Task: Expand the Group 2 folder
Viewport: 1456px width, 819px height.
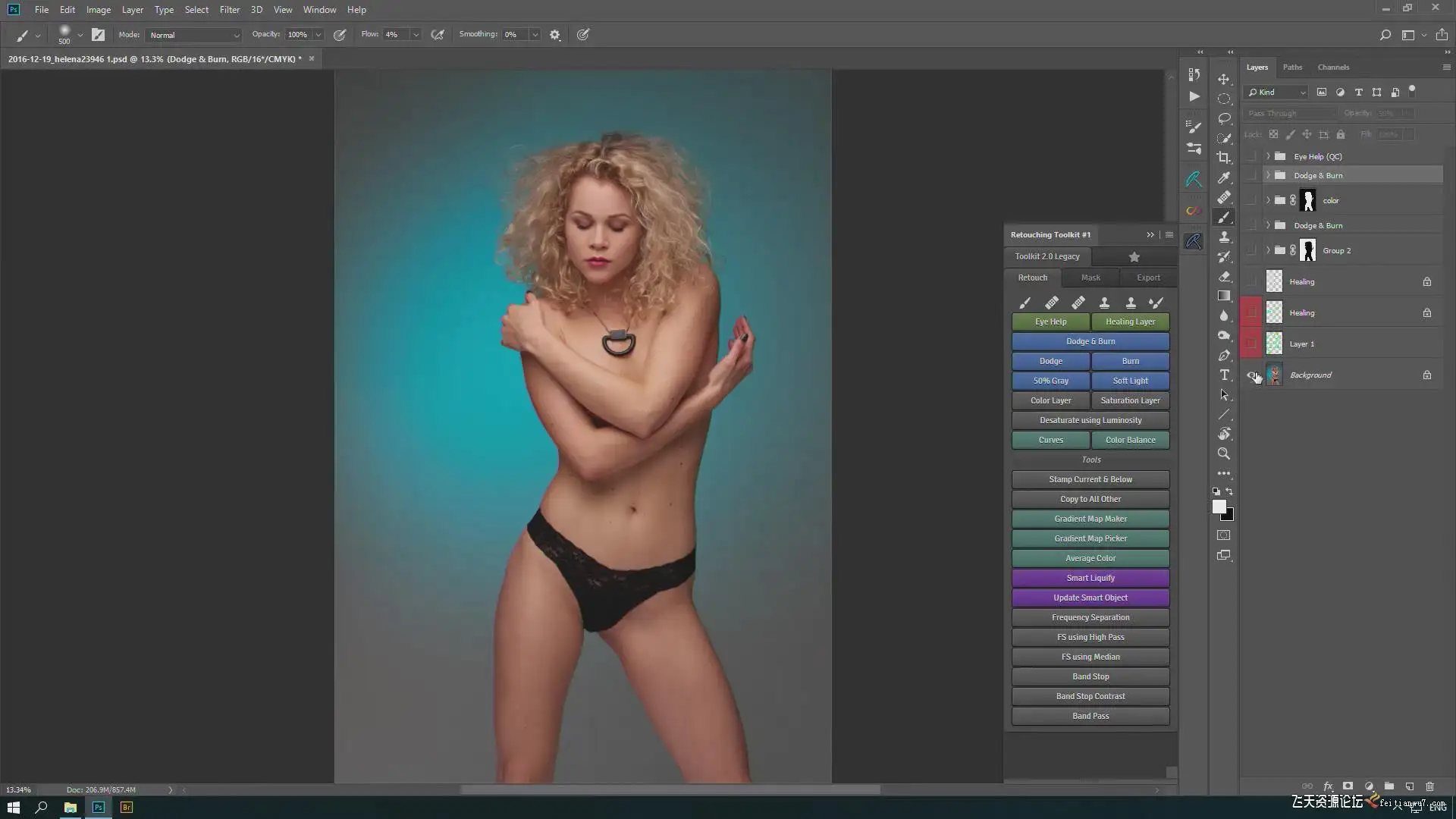Action: [x=1268, y=250]
